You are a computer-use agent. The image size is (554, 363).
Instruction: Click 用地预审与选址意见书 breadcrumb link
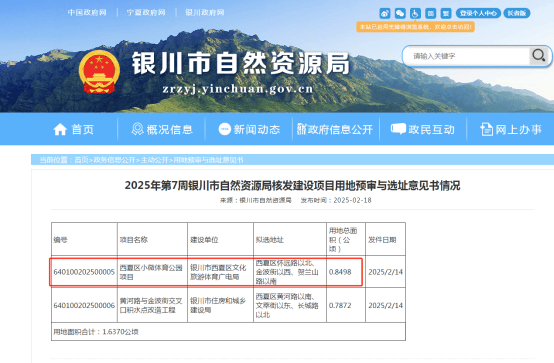point(208,160)
